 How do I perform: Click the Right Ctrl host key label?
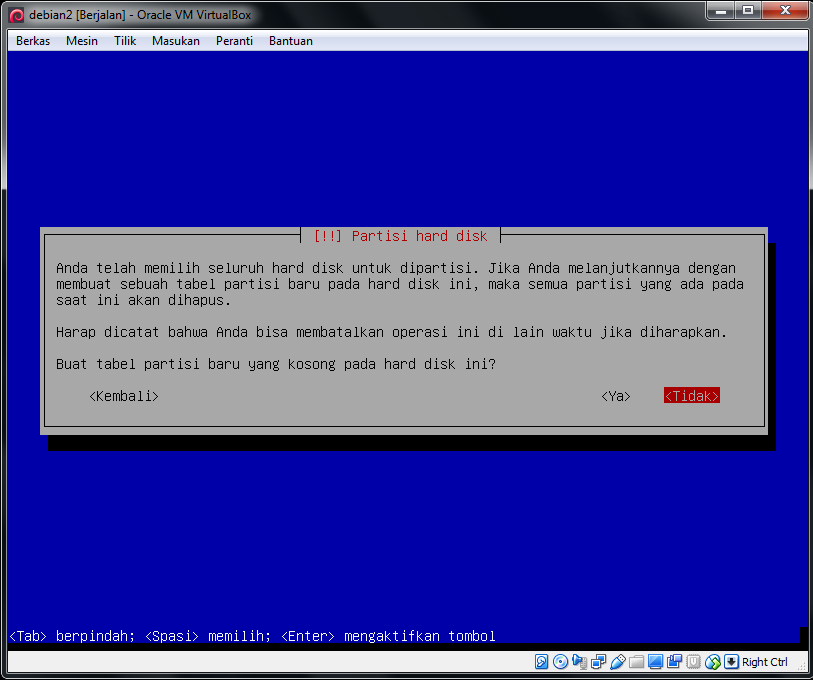764,662
